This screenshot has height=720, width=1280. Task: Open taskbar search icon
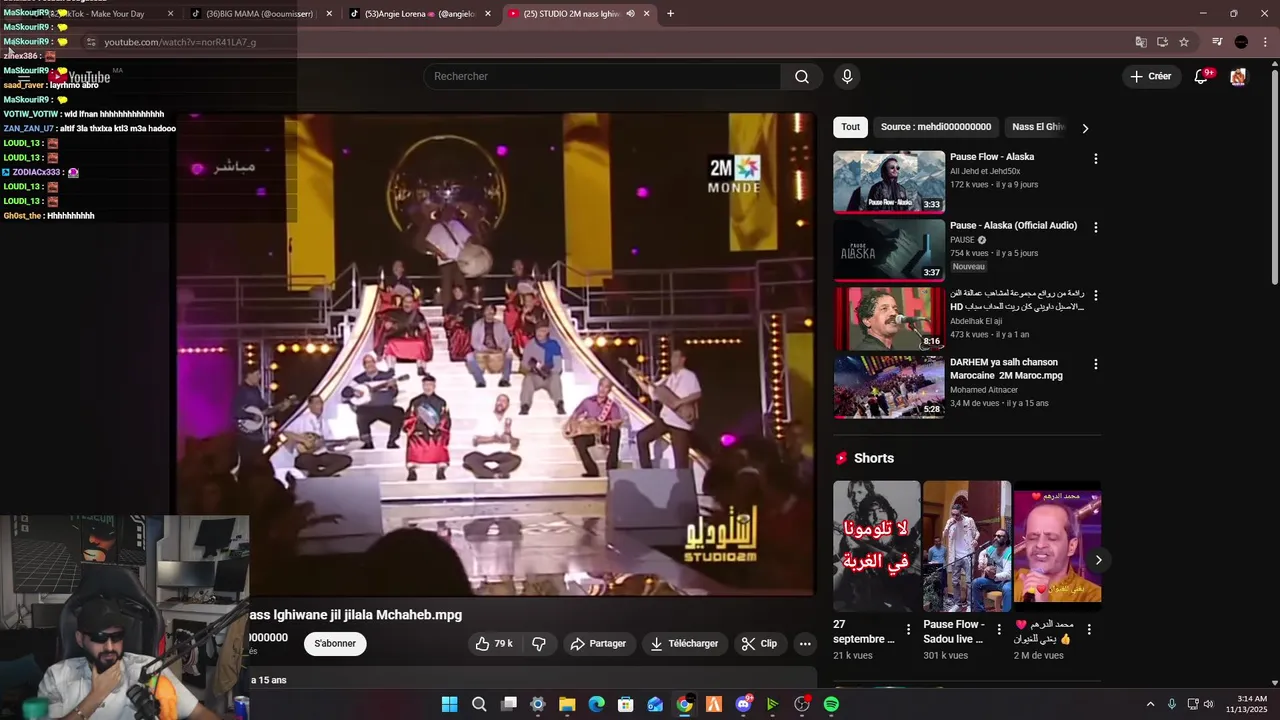479,704
